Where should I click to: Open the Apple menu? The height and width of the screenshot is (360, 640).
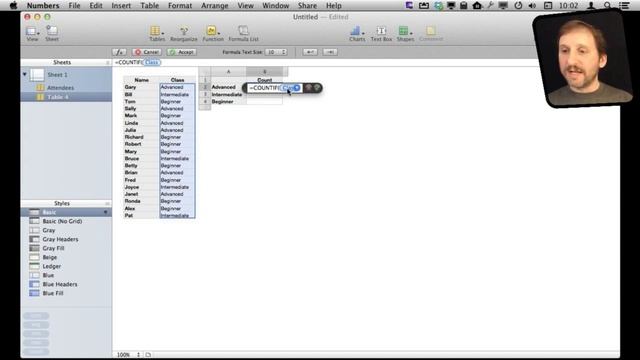[x=13, y=5]
